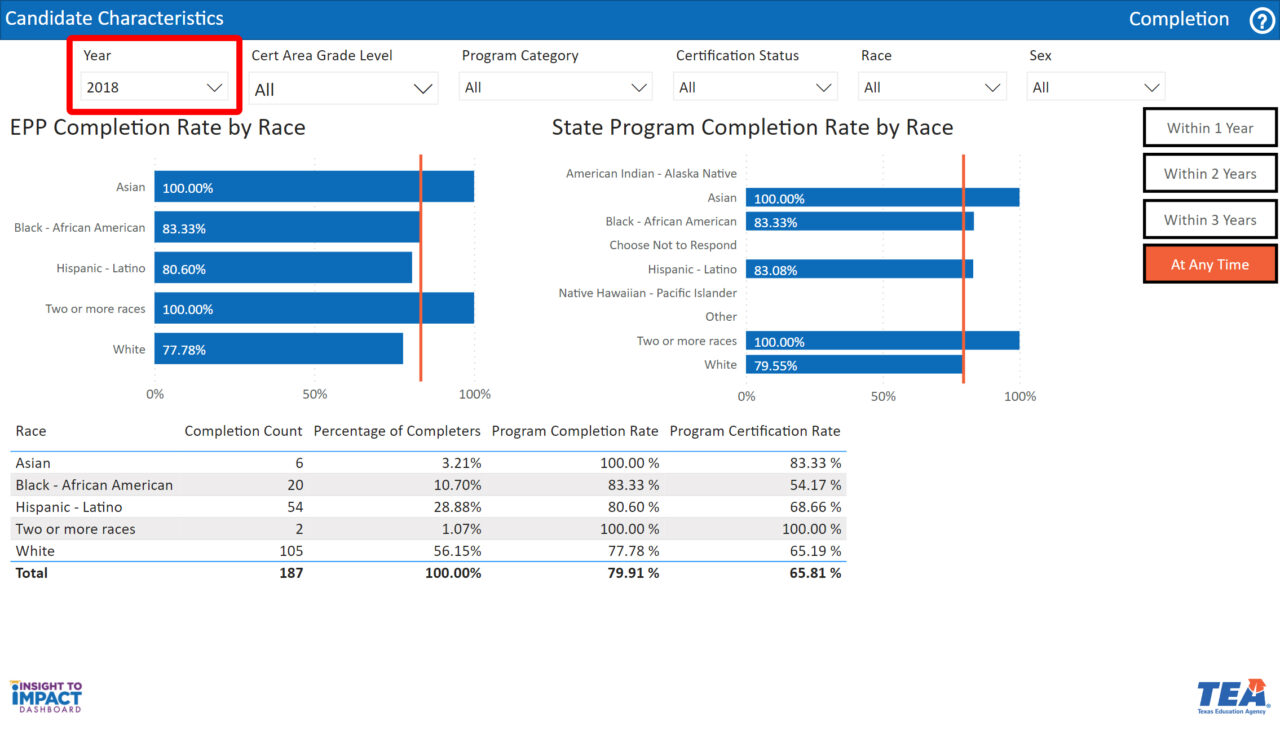Open the Race filter dropdown
The width and height of the screenshot is (1280, 729).
(x=931, y=88)
